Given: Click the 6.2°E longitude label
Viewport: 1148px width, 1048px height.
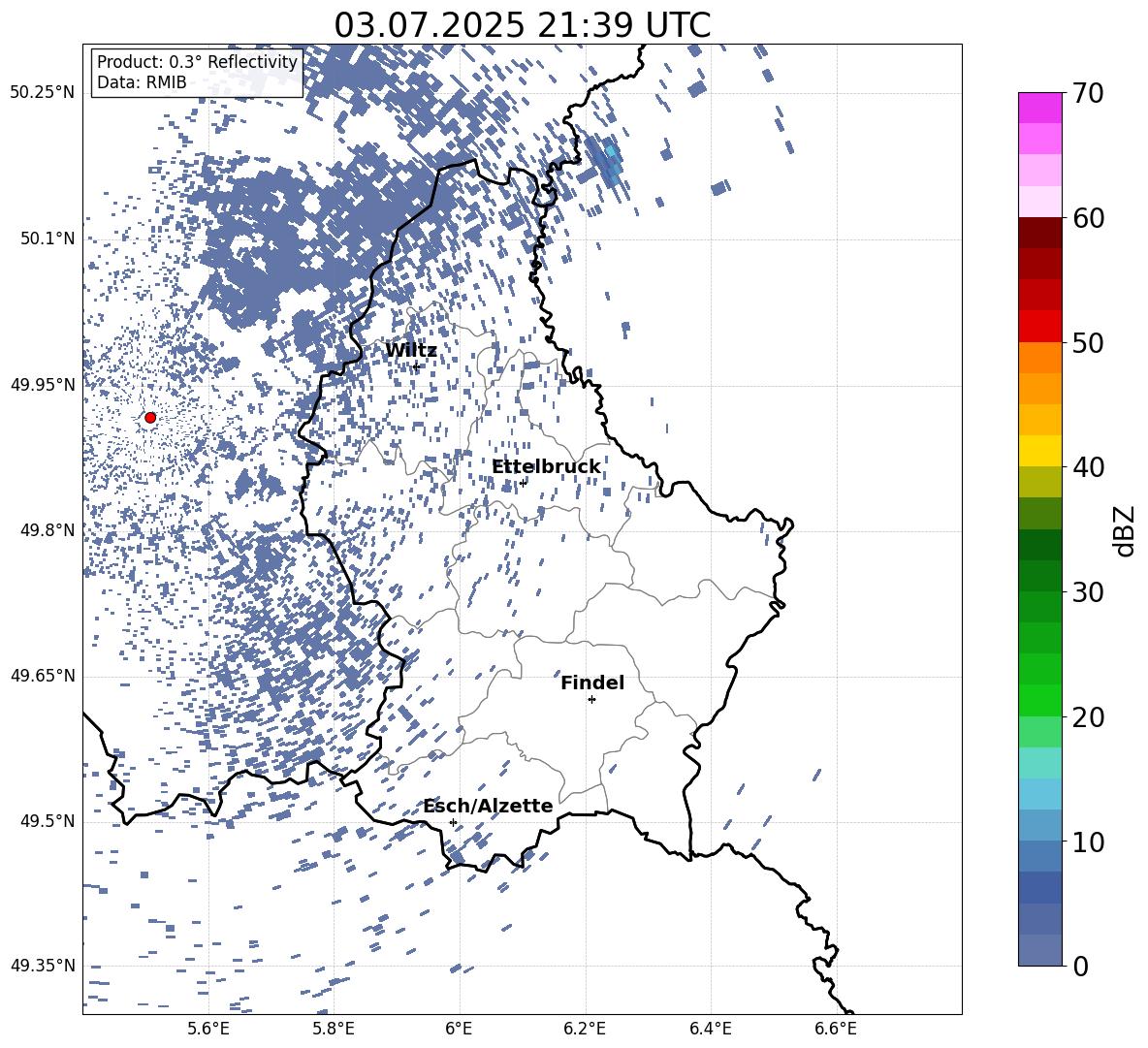Looking at the screenshot, I should coord(585,1029).
